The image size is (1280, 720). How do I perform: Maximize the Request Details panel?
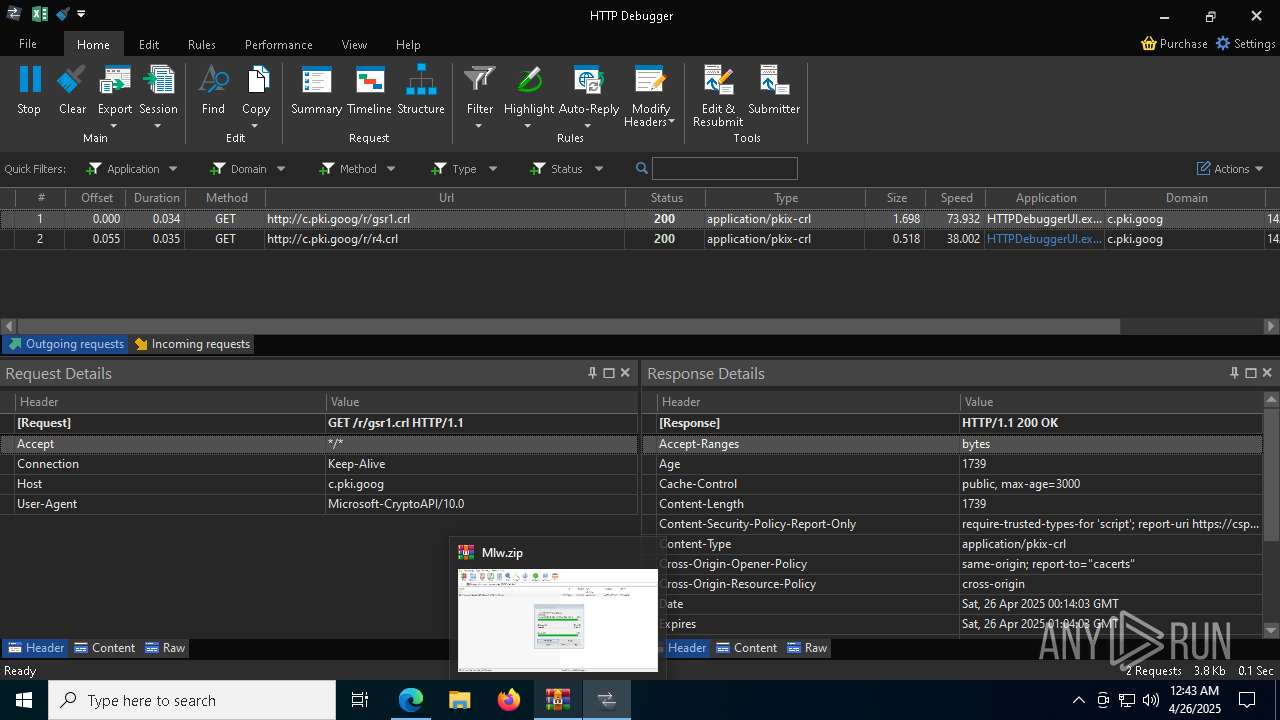coord(608,373)
